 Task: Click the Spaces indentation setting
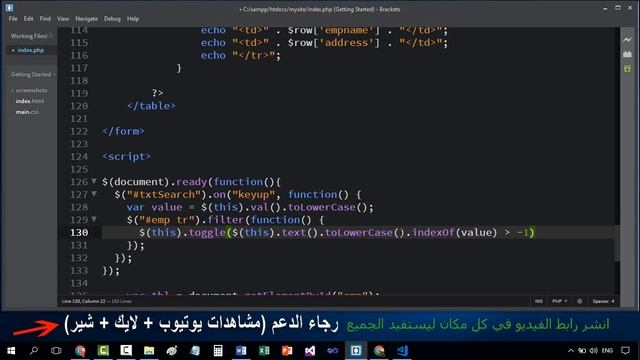click(603, 301)
